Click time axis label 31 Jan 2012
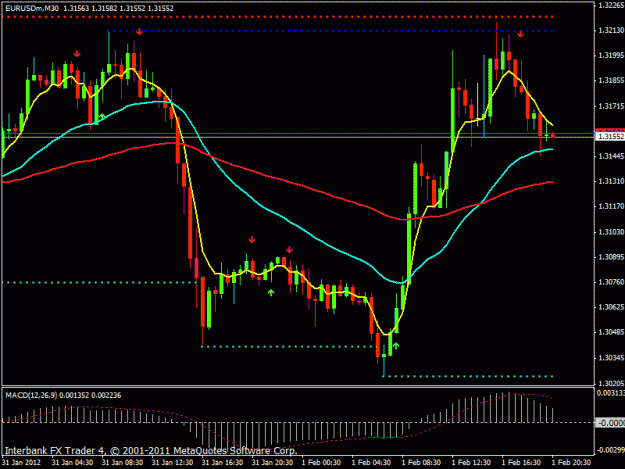 tap(21, 462)
